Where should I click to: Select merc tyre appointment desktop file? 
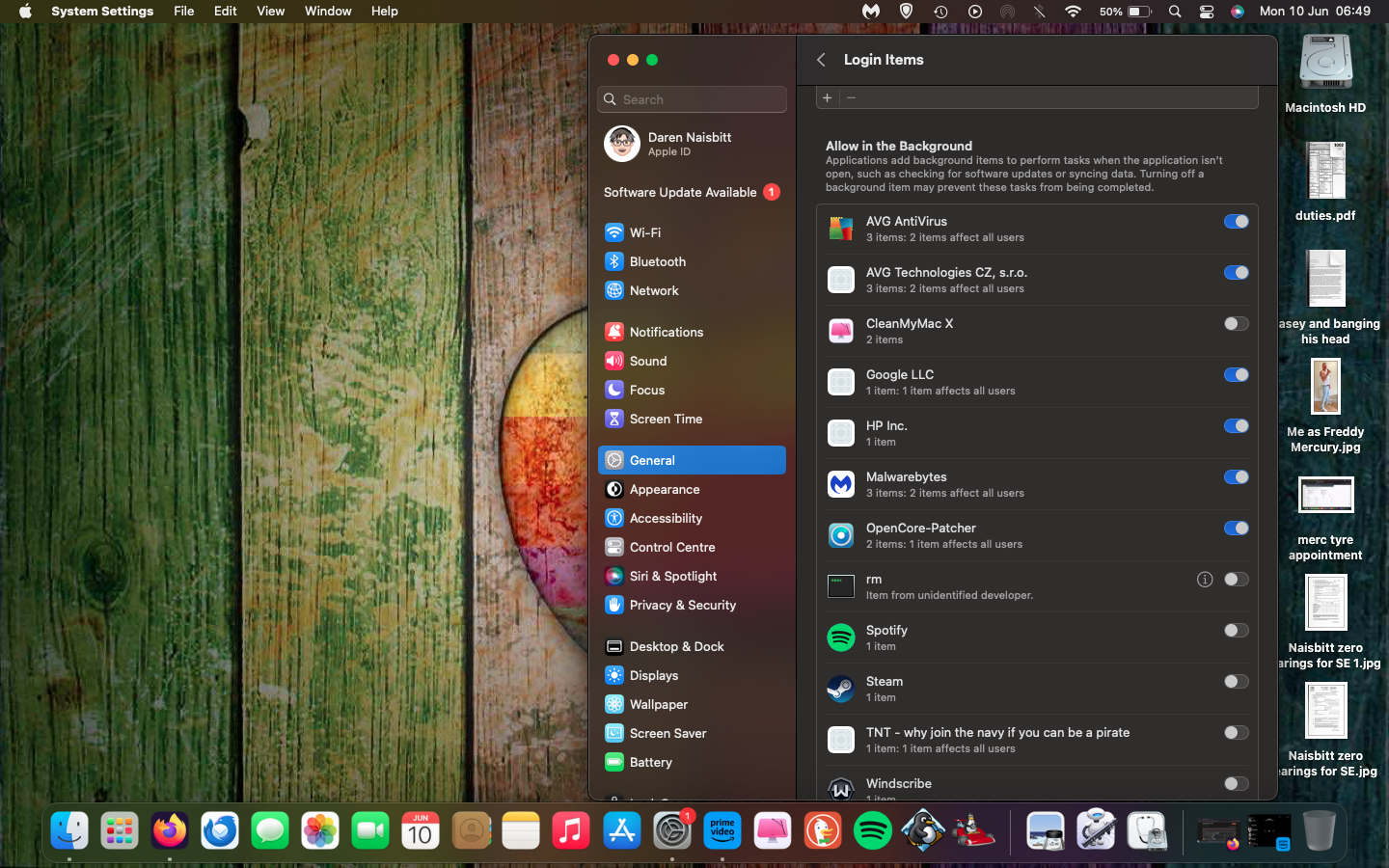pyautogui.click(x=1325, y=518)
